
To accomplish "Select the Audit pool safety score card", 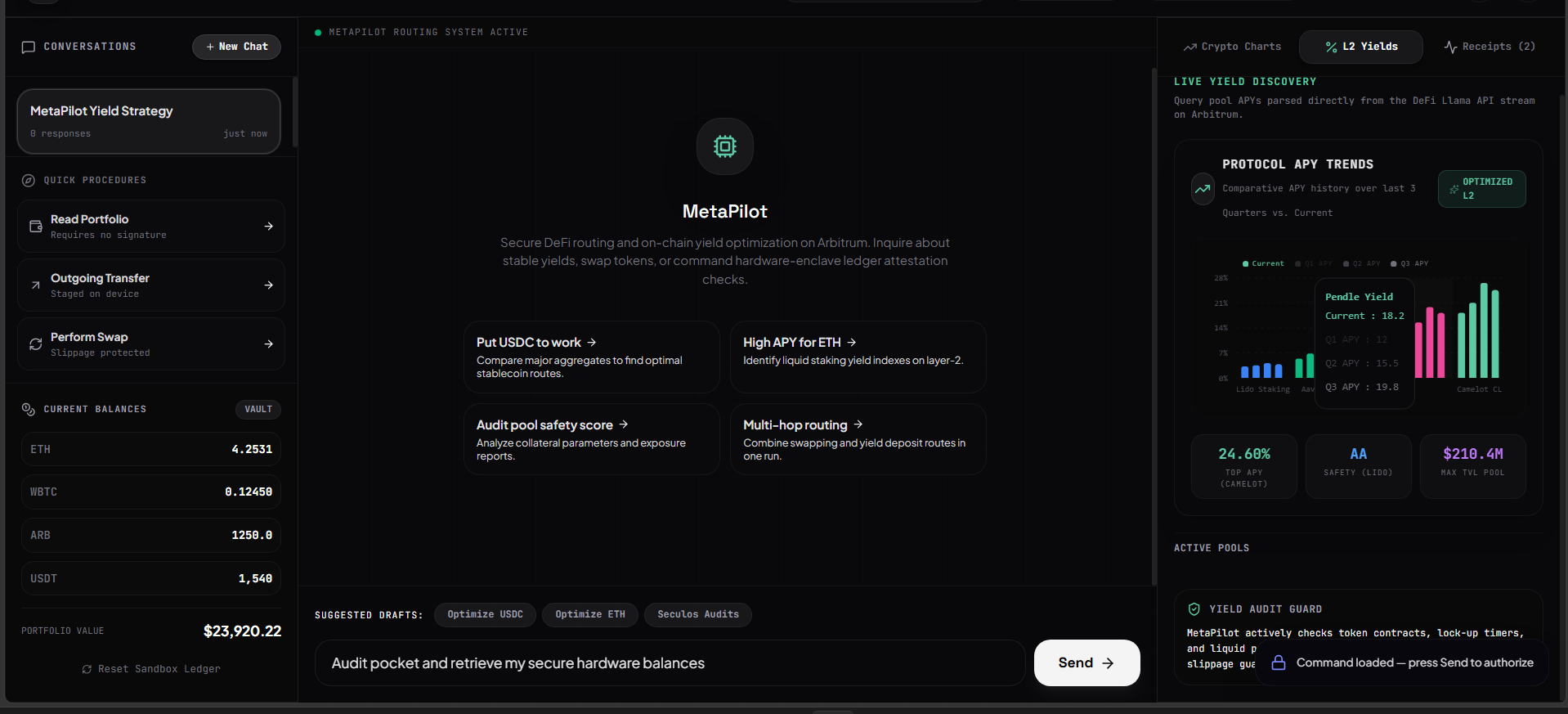I will [x=592, y=439].
